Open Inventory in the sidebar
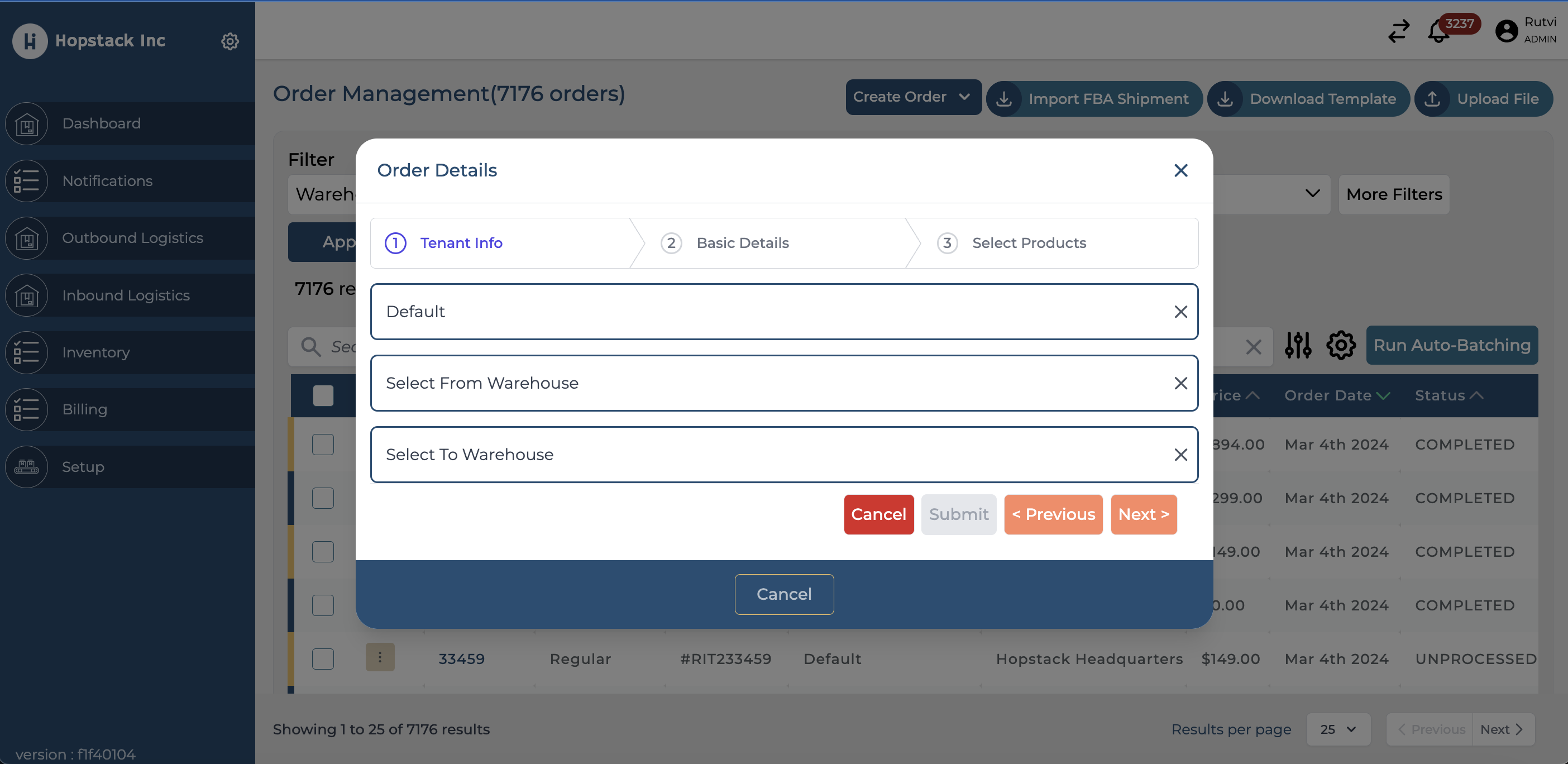 96,352
